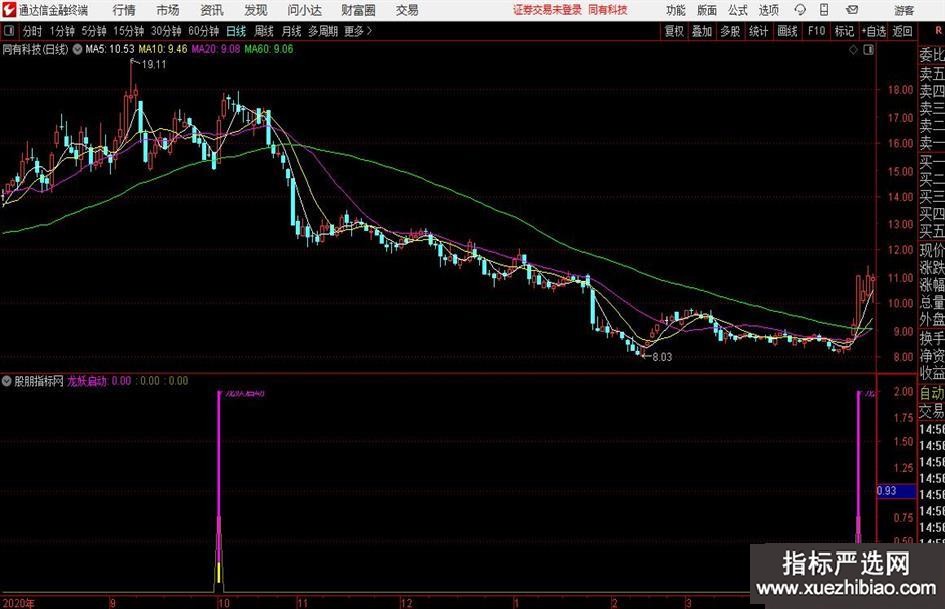Click the 多股 multi-stock toolbar button
The image size is (945, 609).
click(x=730, y=31)
